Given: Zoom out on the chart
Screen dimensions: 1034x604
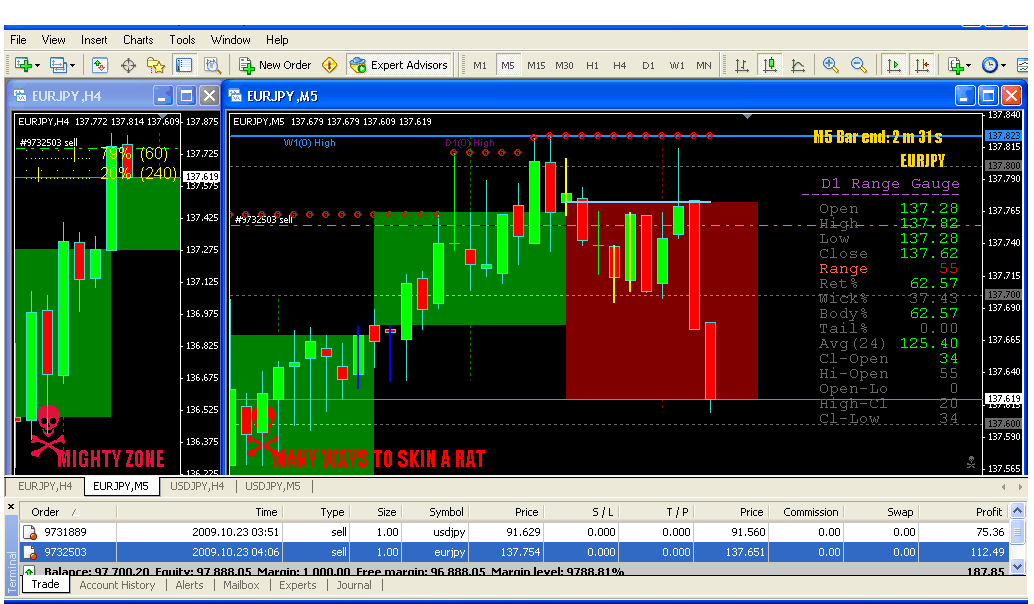Looking at the screenshot, I should pos(859,65).
